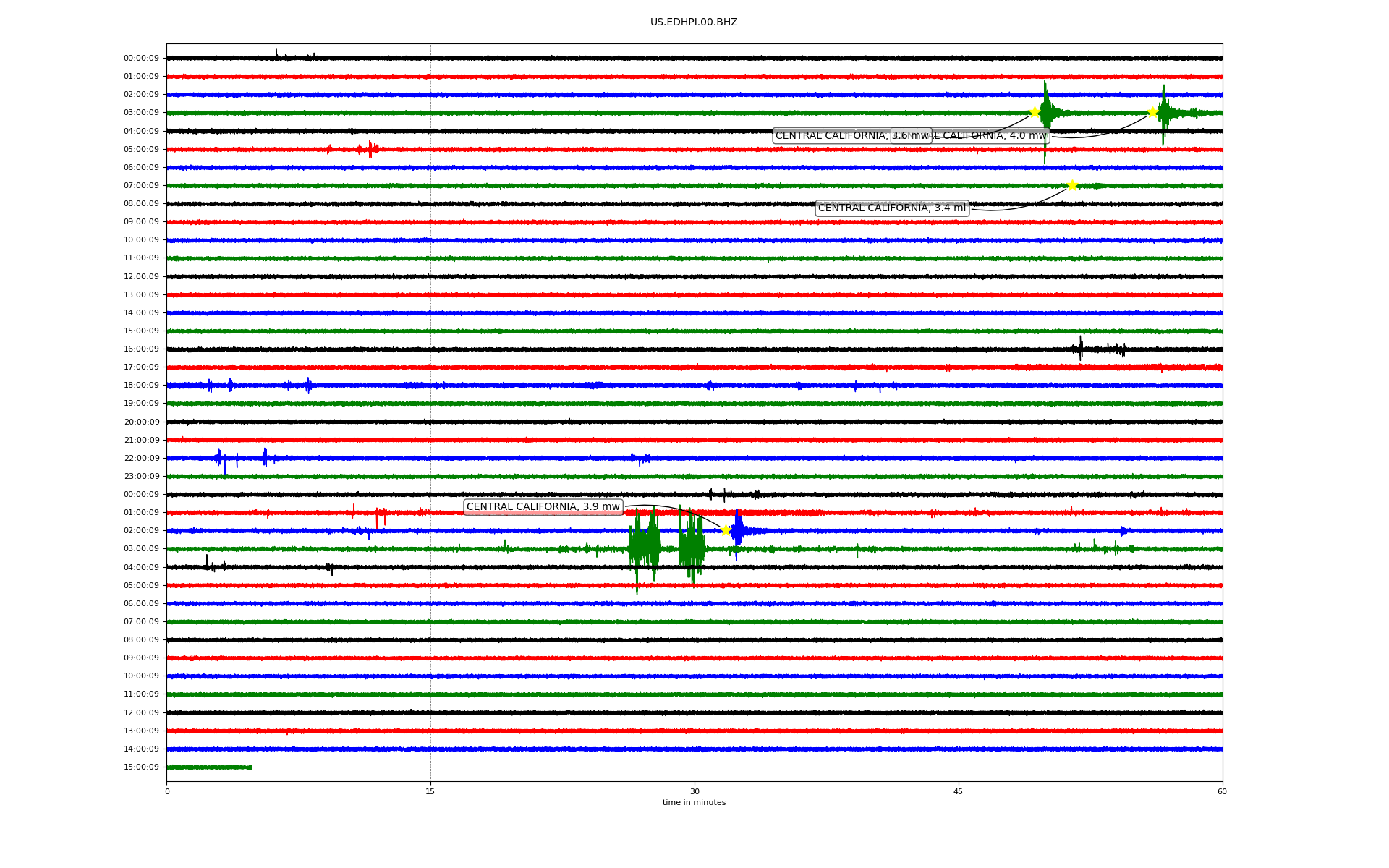Click the US.EDHPI.00.BHZ plot title

click(x=694, y=22)
